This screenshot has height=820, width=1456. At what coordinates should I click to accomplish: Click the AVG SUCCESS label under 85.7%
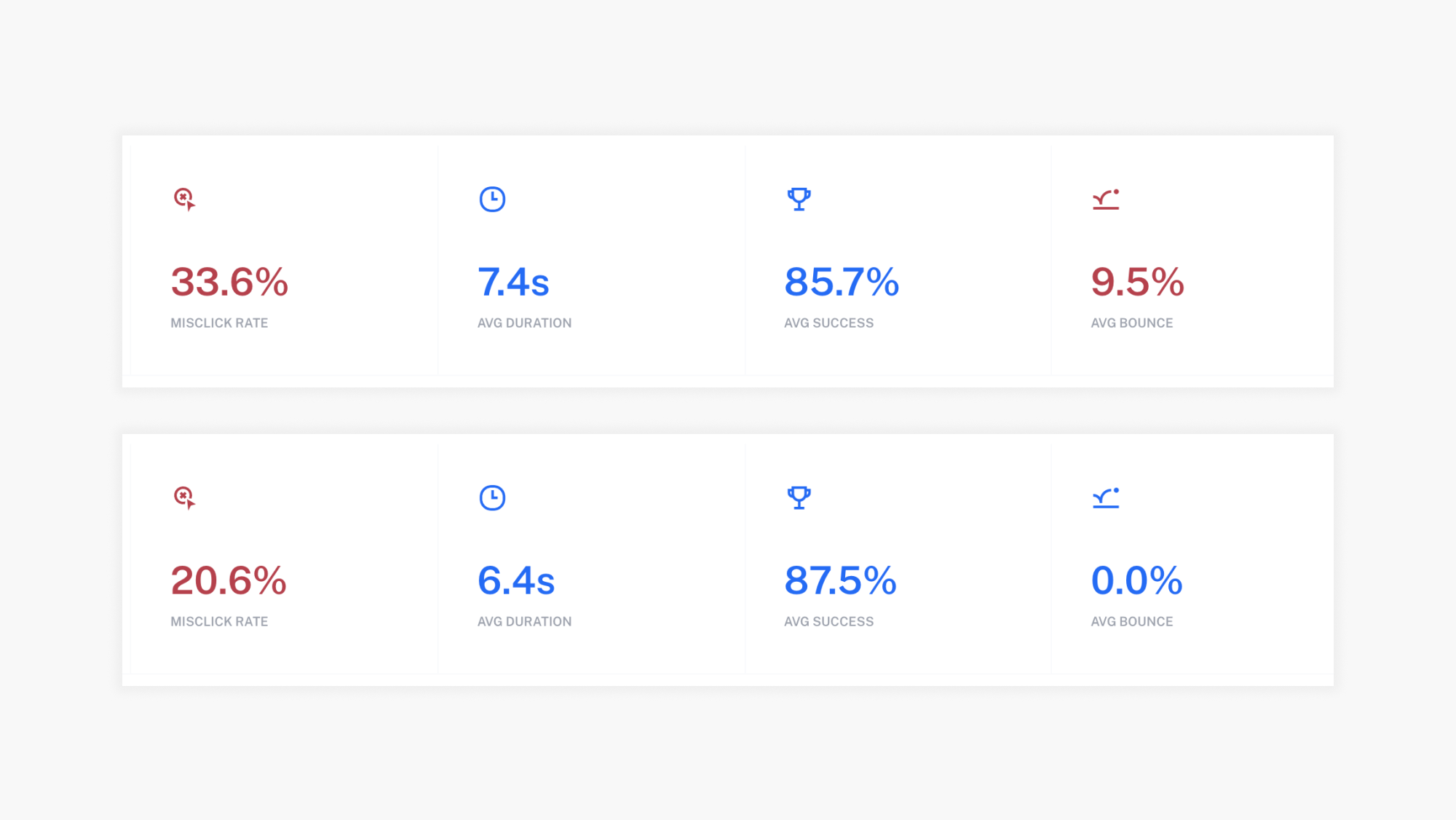(x=828, y=323)
